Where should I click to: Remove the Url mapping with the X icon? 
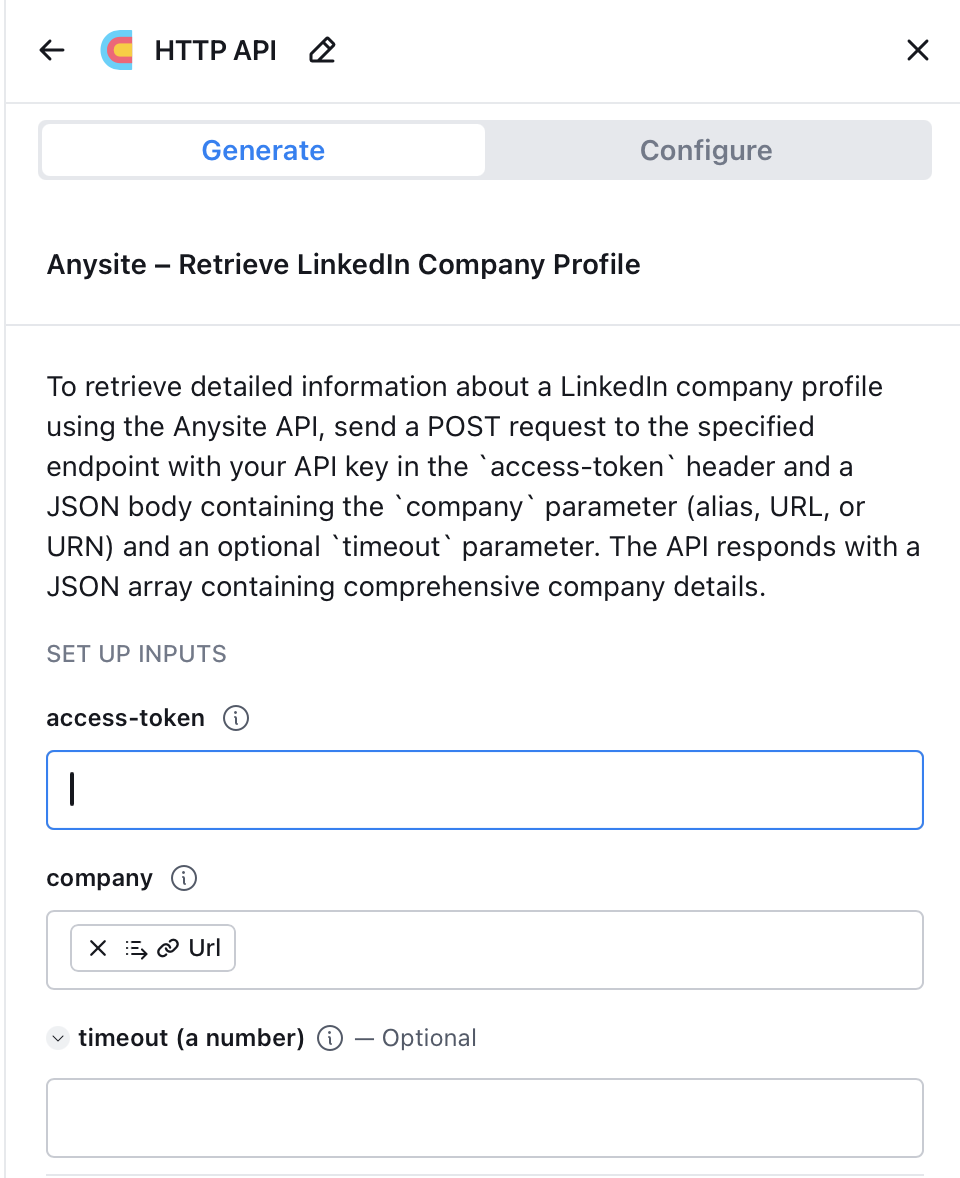point(97,947)
